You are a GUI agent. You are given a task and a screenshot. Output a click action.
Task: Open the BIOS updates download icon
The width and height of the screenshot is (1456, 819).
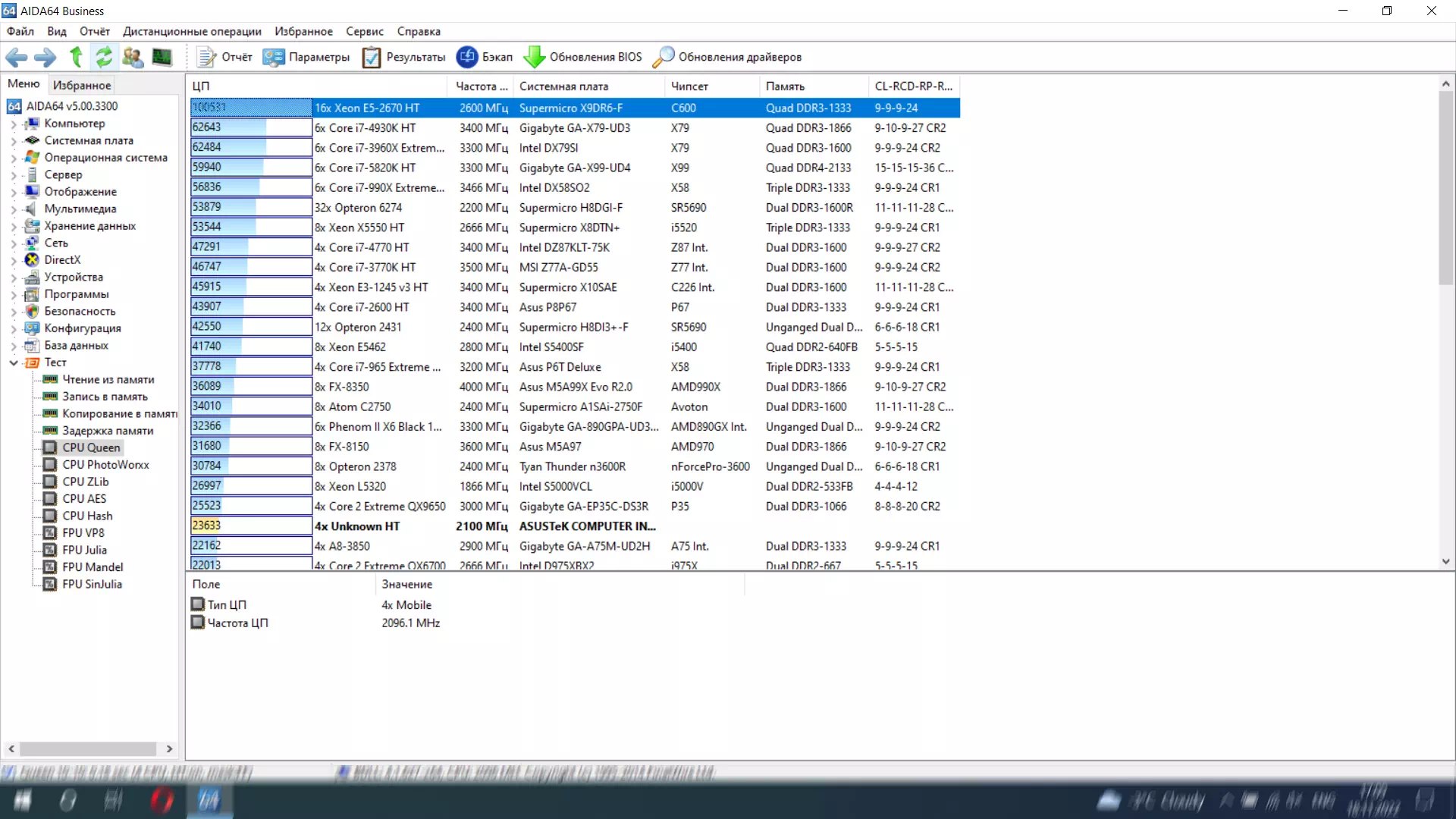(x=535, y=57)
